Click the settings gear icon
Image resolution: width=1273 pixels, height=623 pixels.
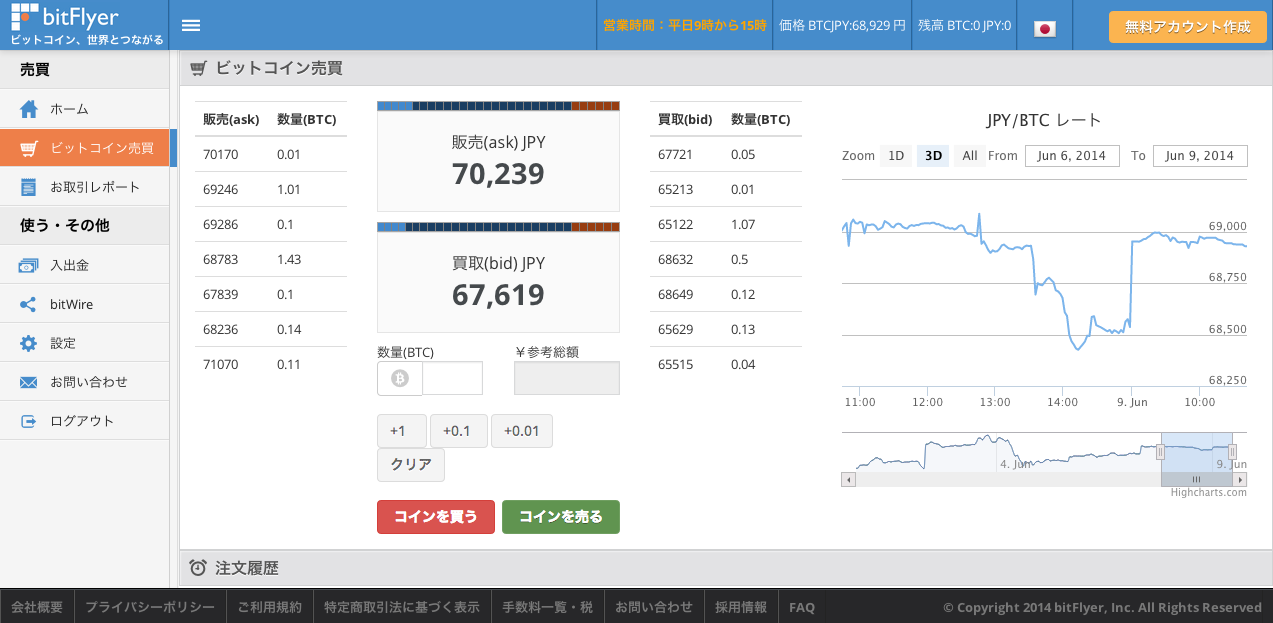(x=29, y=343)
